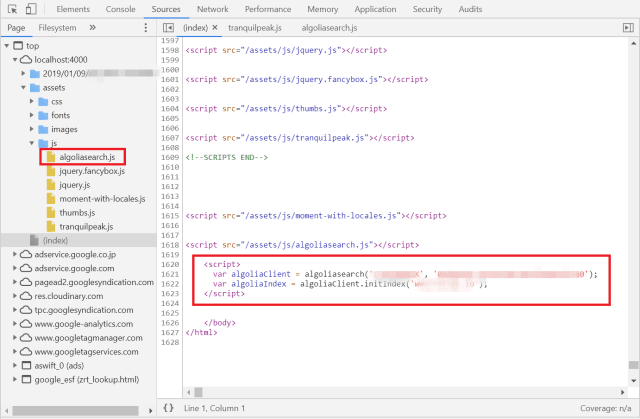Image resolution: width=640 pixels, height=419 pixels.
Task: Switch to the Audits tab
Action: click(470, 9)
